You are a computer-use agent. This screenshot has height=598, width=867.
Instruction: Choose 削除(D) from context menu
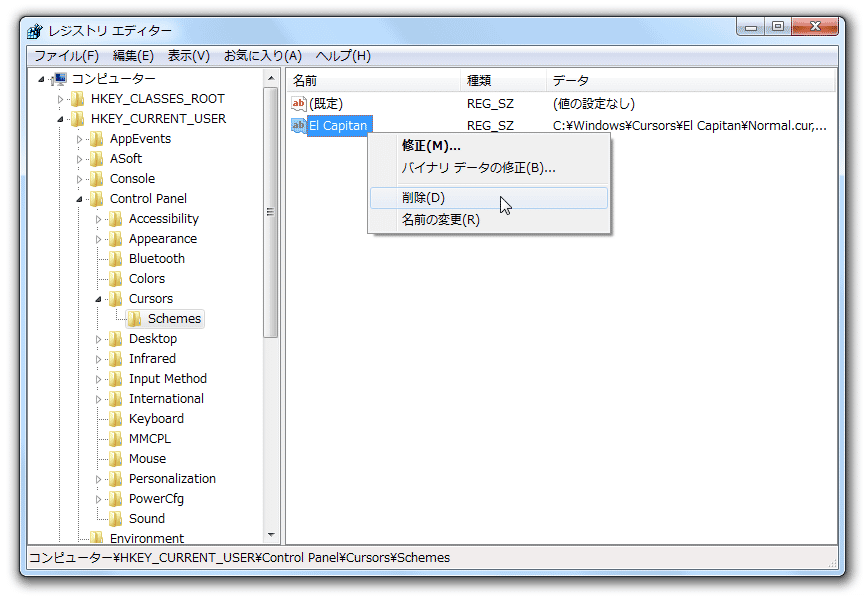pos(489,198)
